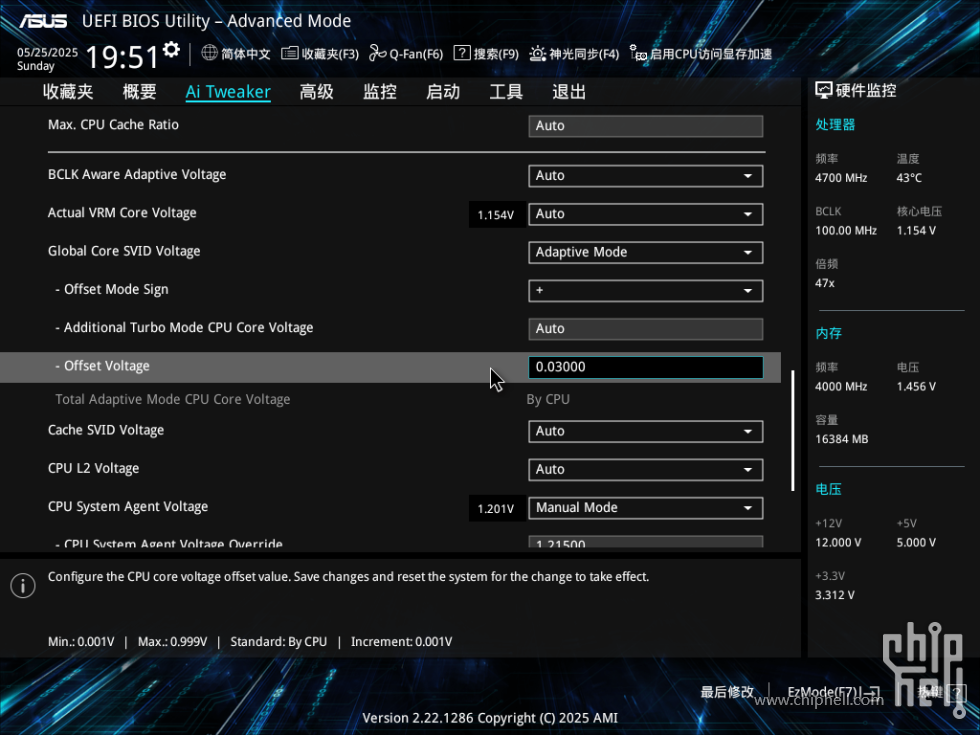Switch to the 概要 tab
Image resolution: width=980 pixels, height=735 pixels.
tap(139, 92)
